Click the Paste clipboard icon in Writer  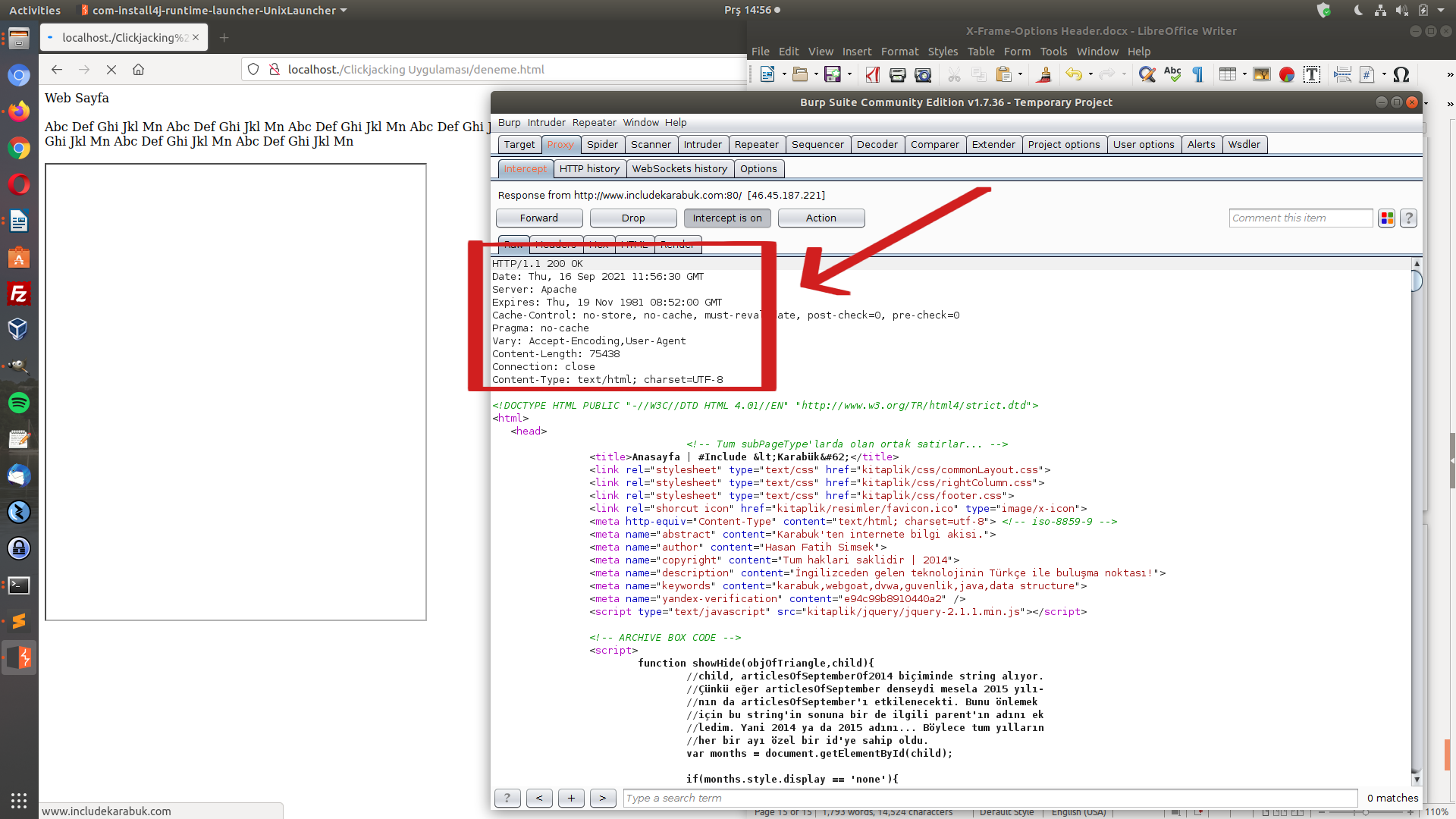click(x=1004, y=74)
